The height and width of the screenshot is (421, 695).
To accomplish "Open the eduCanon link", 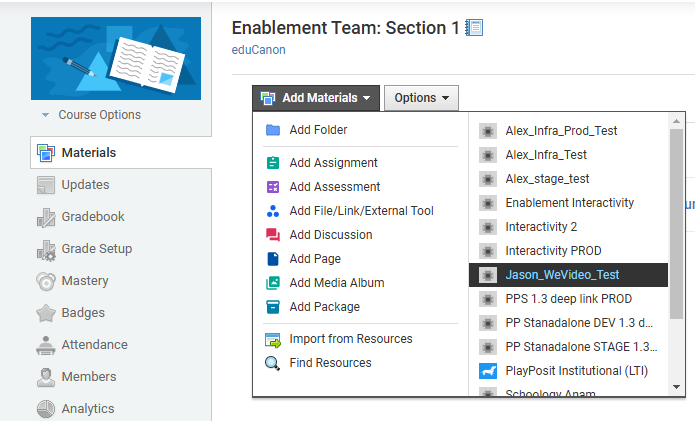I will (258, 50).
